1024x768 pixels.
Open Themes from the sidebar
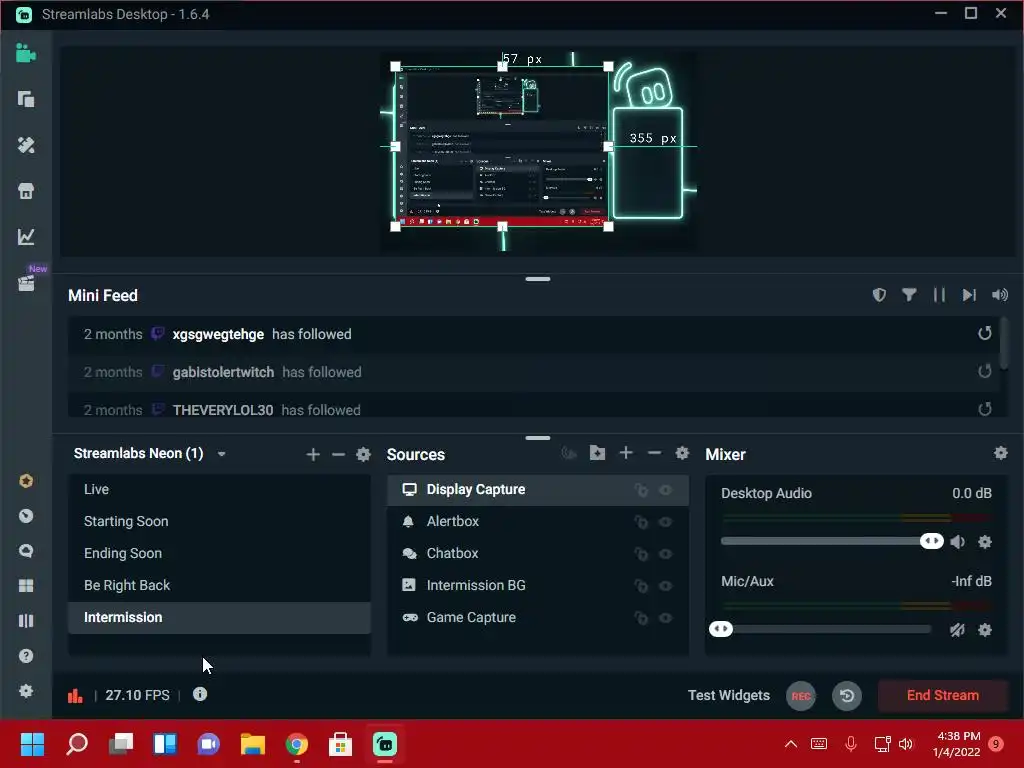tap(25, 145)
